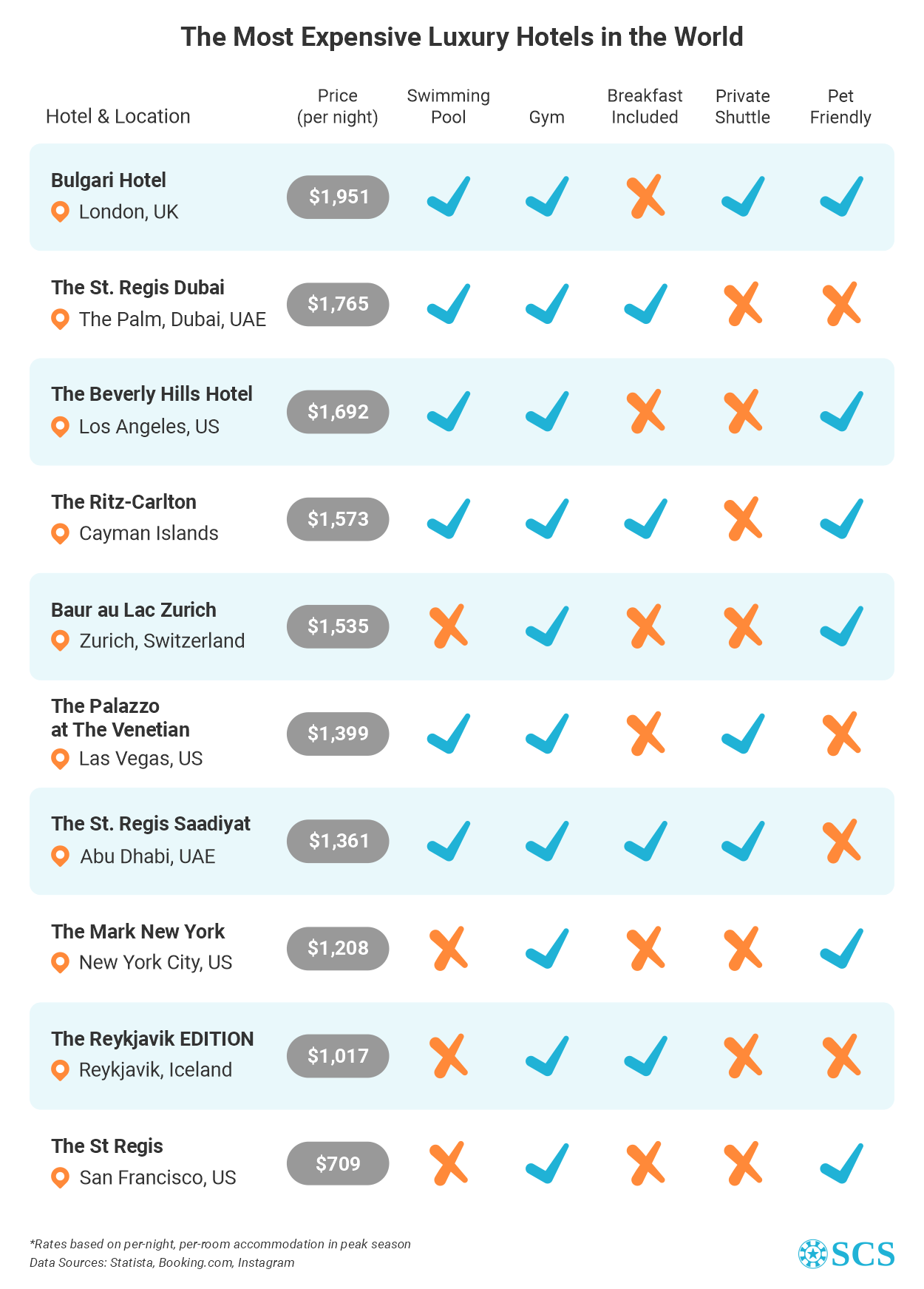The height and width of the screenshot is (1289, 924).
Task: Click the Price (per night) column header
Action: pyautogui.click(x=338, y=106)
